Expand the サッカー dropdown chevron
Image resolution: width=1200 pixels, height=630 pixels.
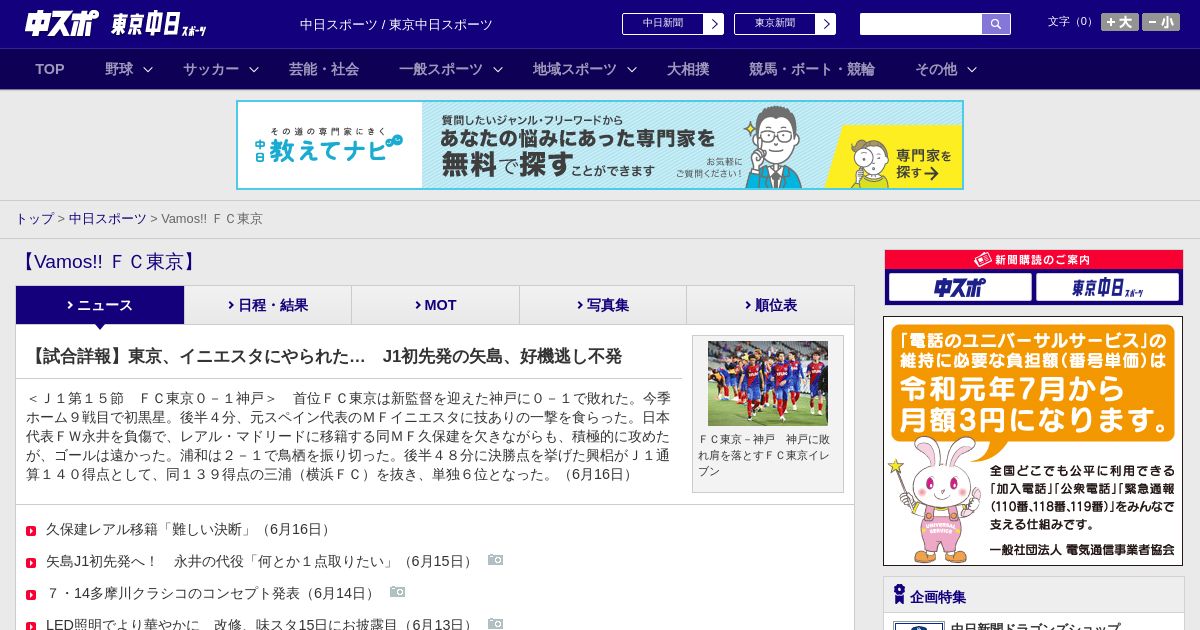(x=254, y=70)
